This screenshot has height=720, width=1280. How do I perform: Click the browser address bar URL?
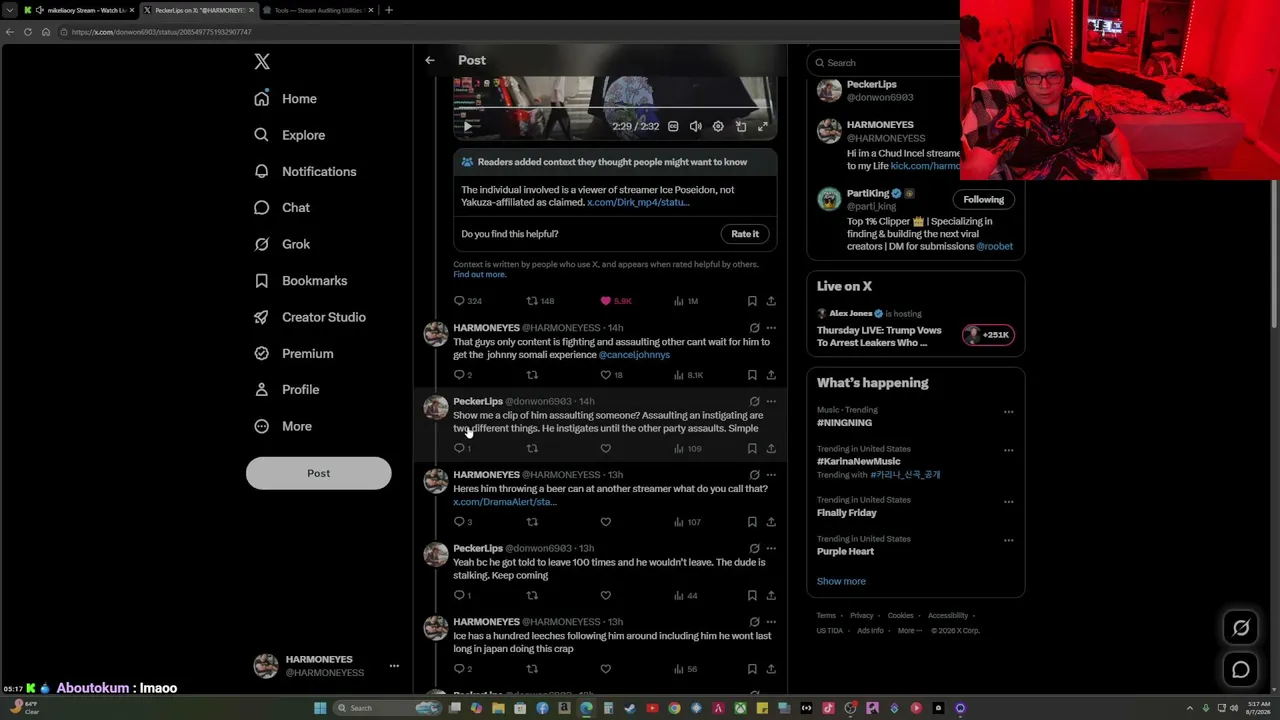tap(161, 32)
